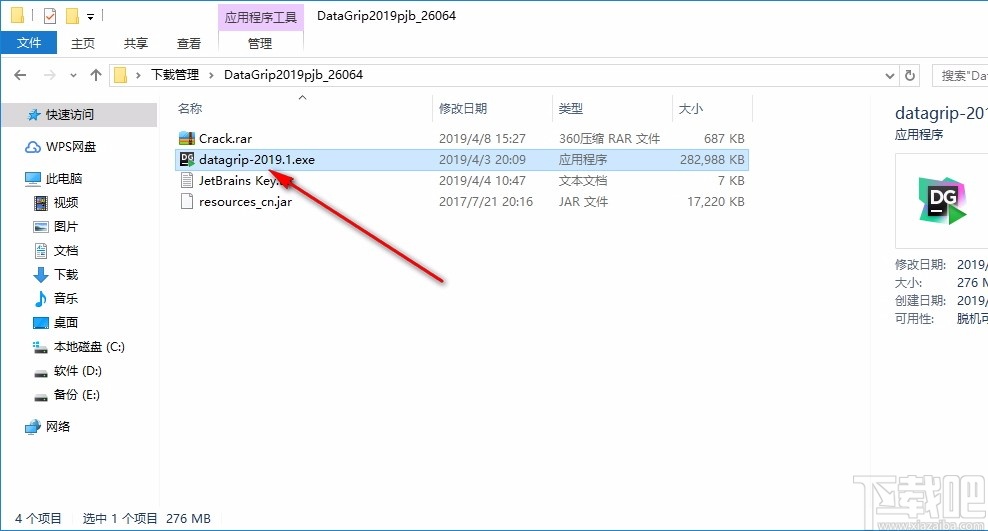Image resolution: width=988 pixels, height=531 pixels.
Task: Select the JetBrains Key text file icon
Action: point(187,180)
